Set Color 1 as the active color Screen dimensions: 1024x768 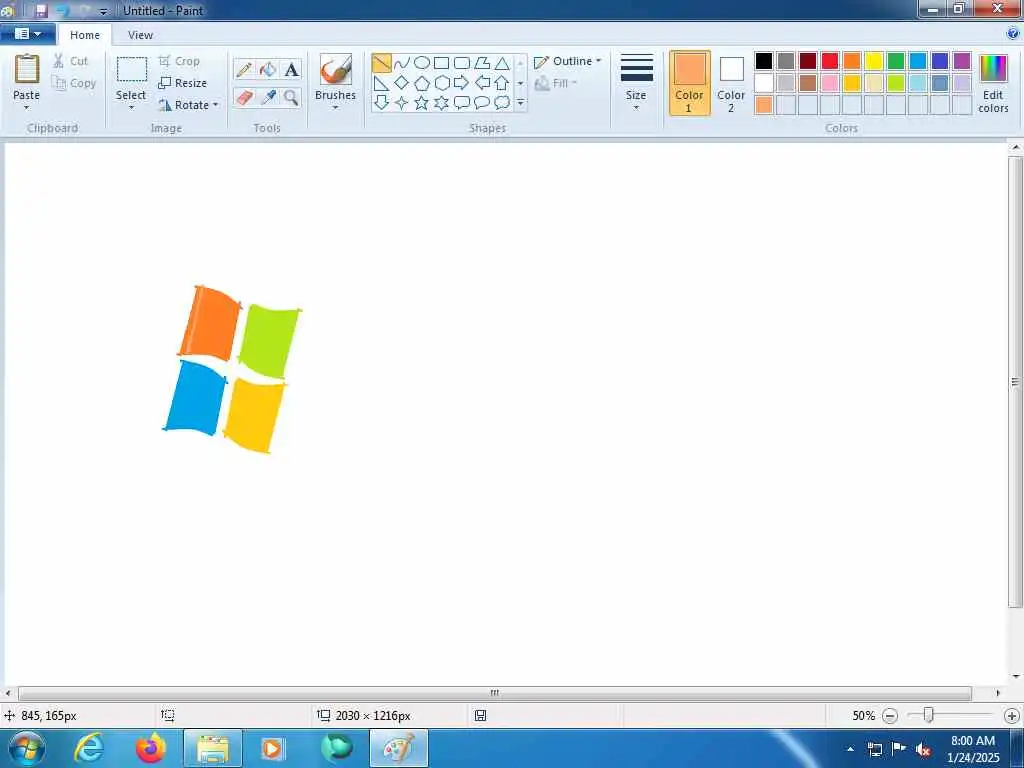point(690,83)
